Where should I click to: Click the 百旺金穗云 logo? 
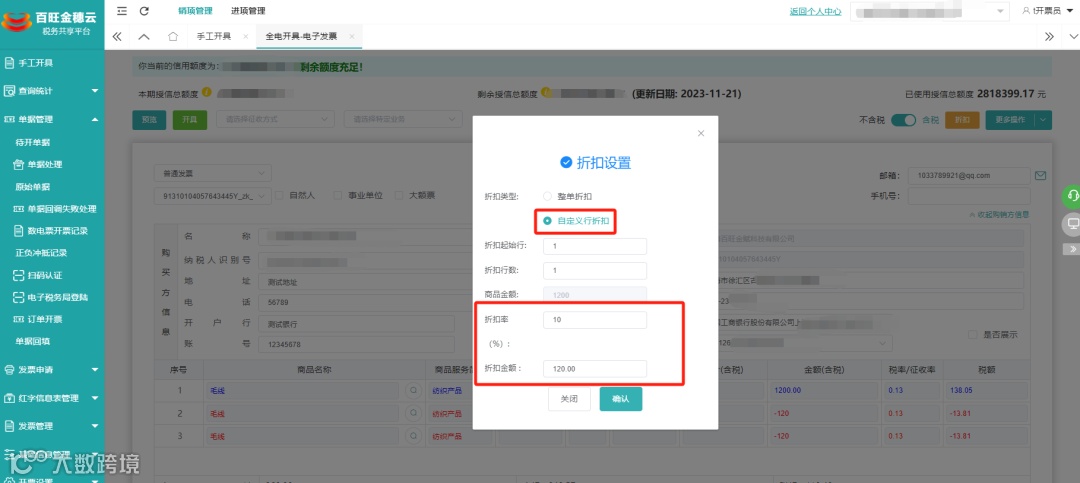[x=50, y=22]
